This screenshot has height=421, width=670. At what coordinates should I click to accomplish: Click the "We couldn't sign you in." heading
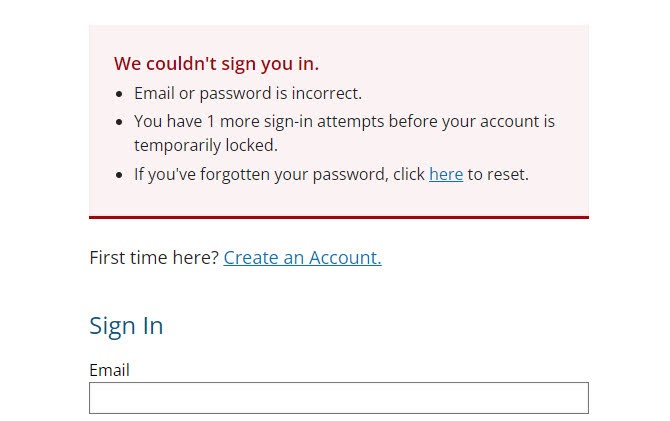tap(216, 64)
